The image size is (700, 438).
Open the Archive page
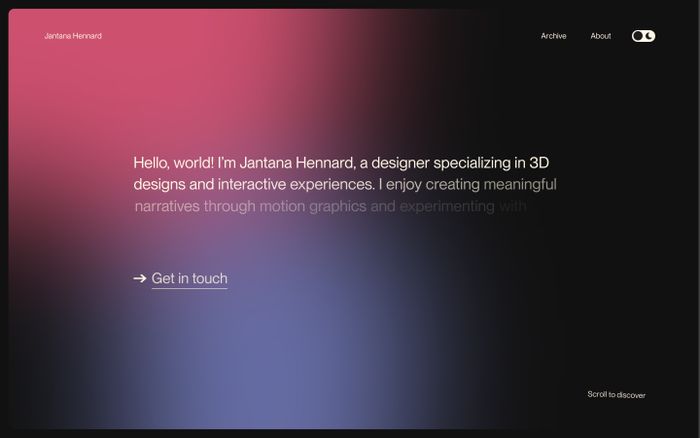553,36
